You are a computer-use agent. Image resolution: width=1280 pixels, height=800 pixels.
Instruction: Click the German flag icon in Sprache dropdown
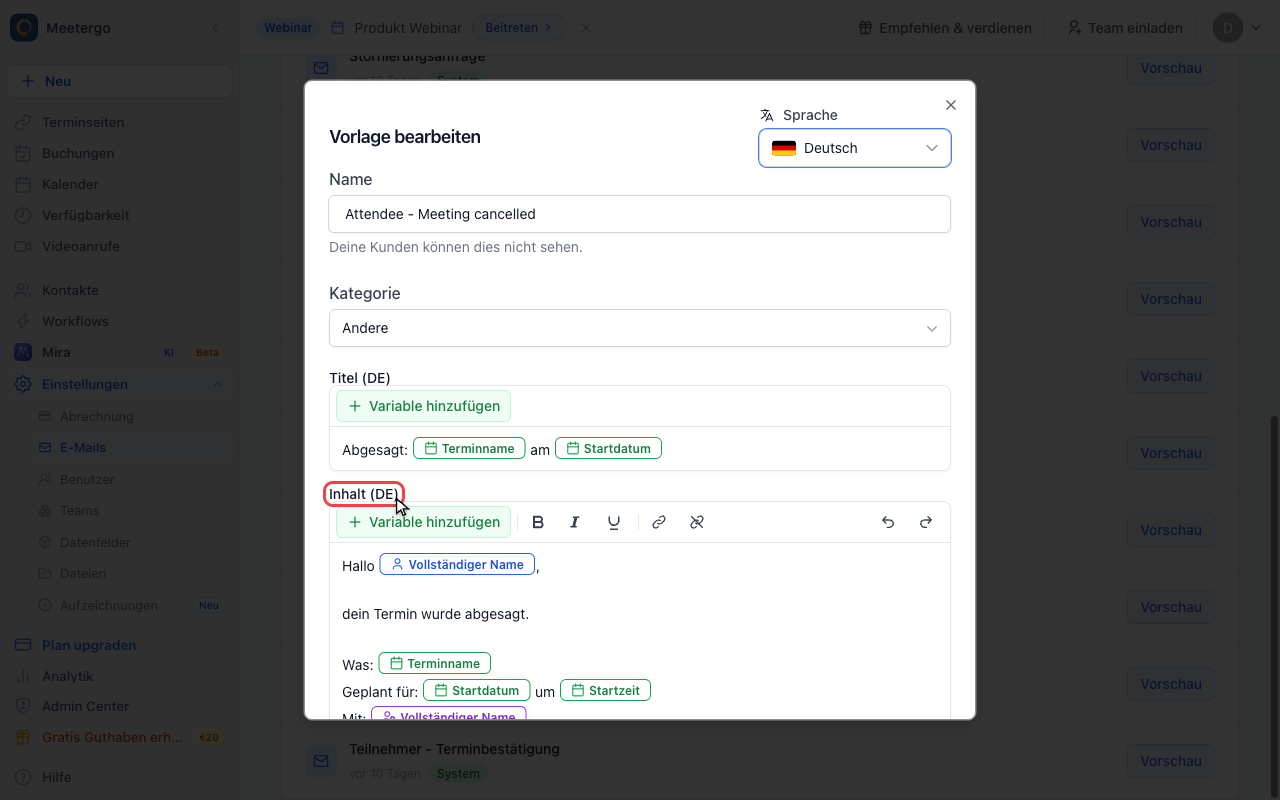[784, 148]
